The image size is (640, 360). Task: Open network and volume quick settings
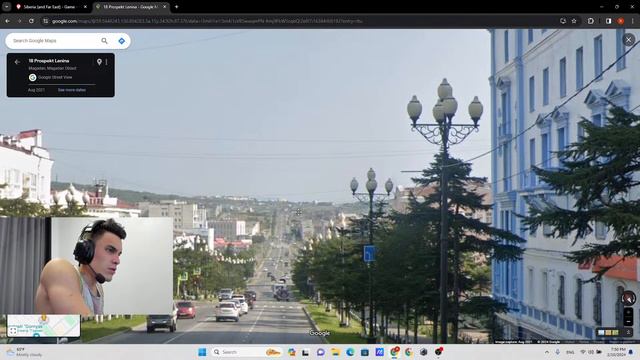[591, 352]
